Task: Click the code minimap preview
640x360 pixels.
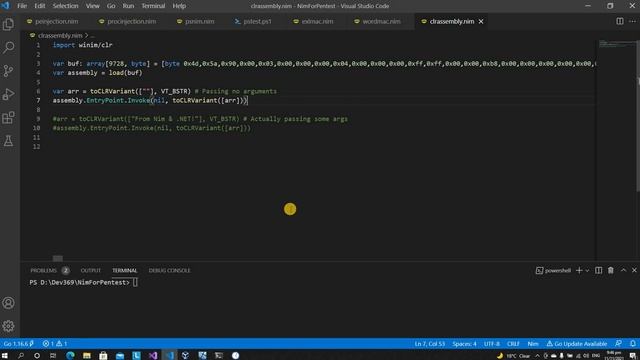Action: [x=616, y=44]
